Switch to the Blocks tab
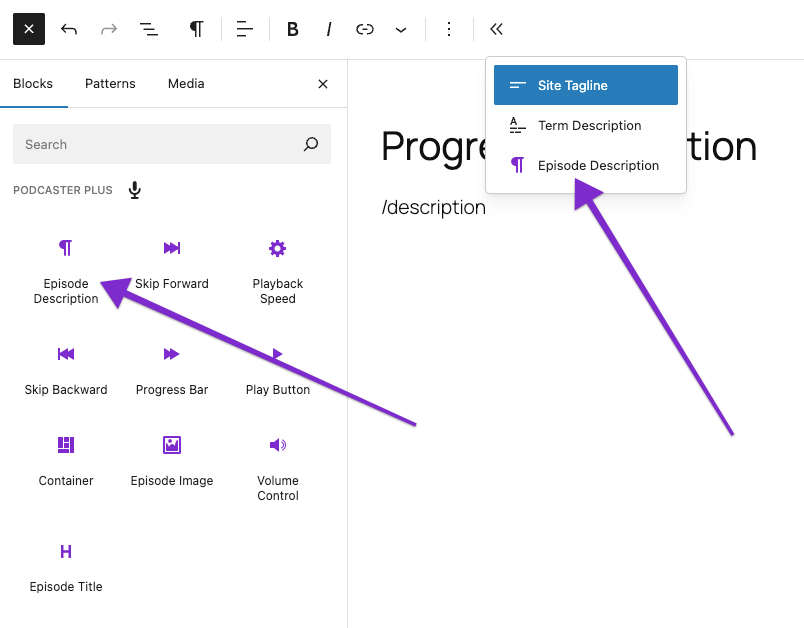 [33, 84]
